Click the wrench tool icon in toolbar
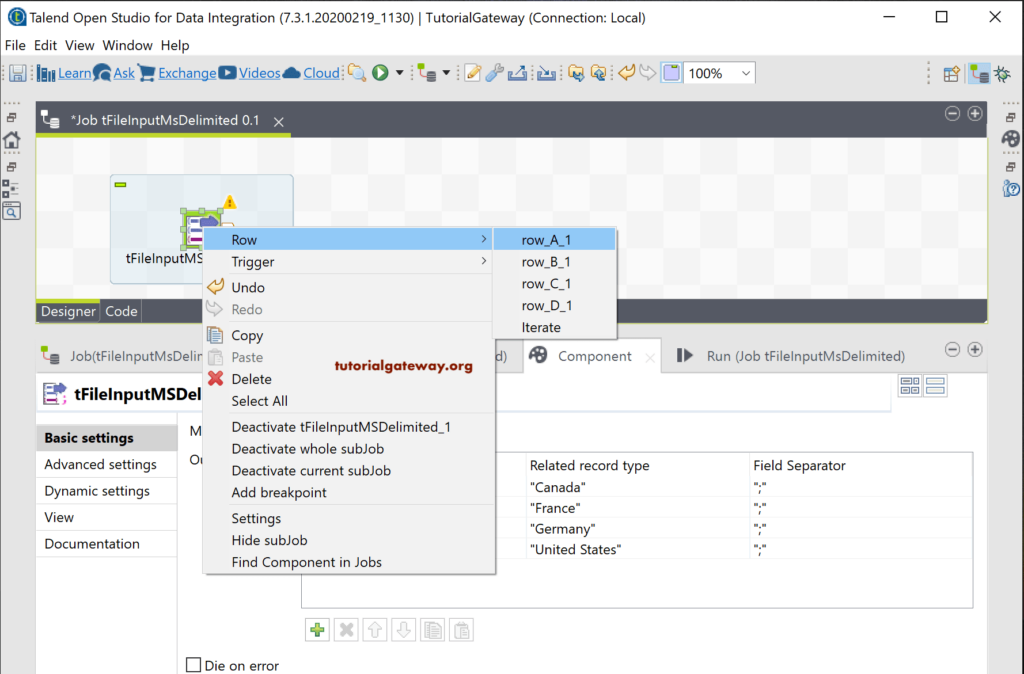Screen dimensions: 1024x674 tap(494, 73)
